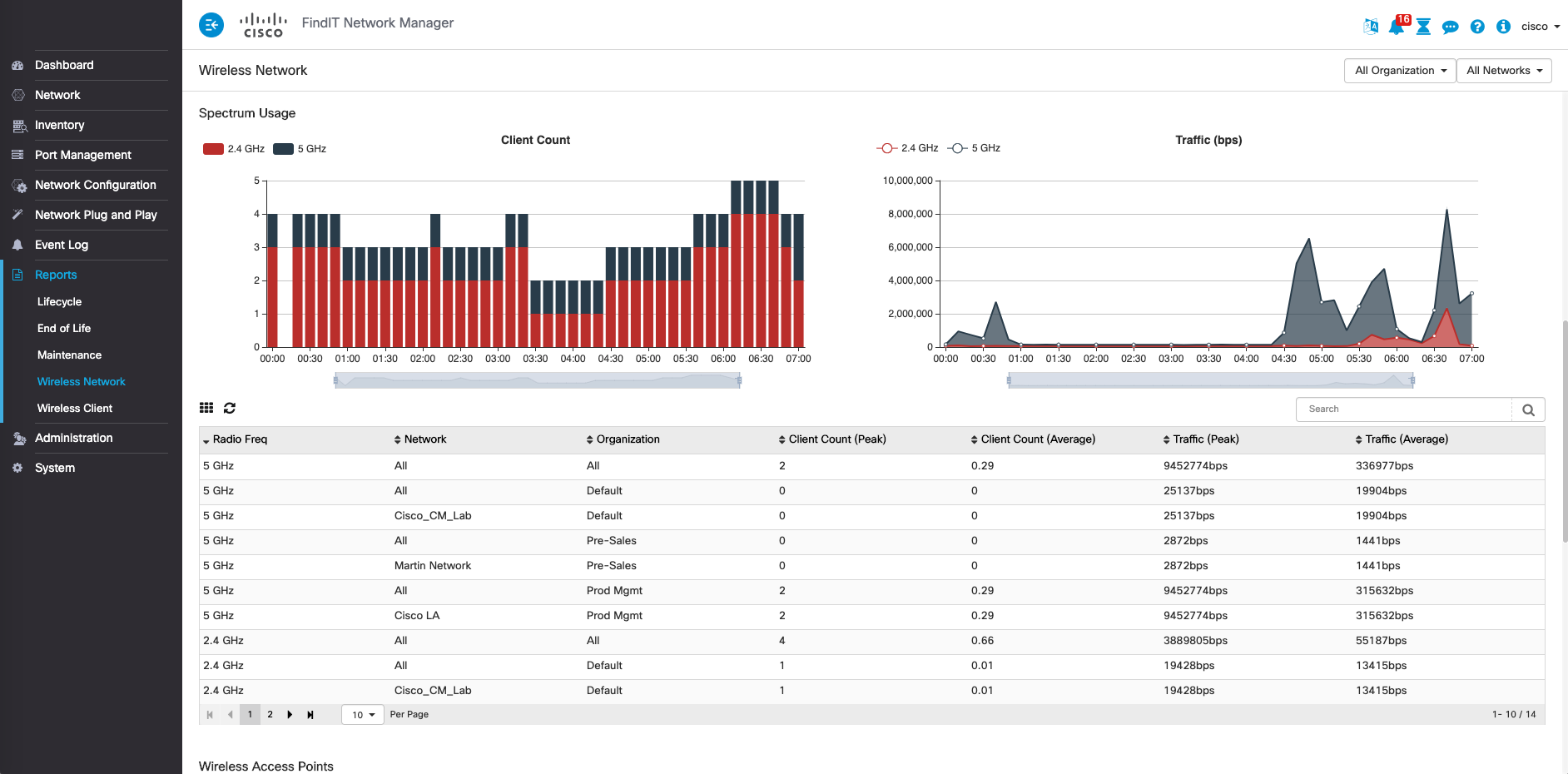Screen dimensions: 1568x774
Task: Open the hourglass pending tasks icon
Action: tap(1424, 26)
